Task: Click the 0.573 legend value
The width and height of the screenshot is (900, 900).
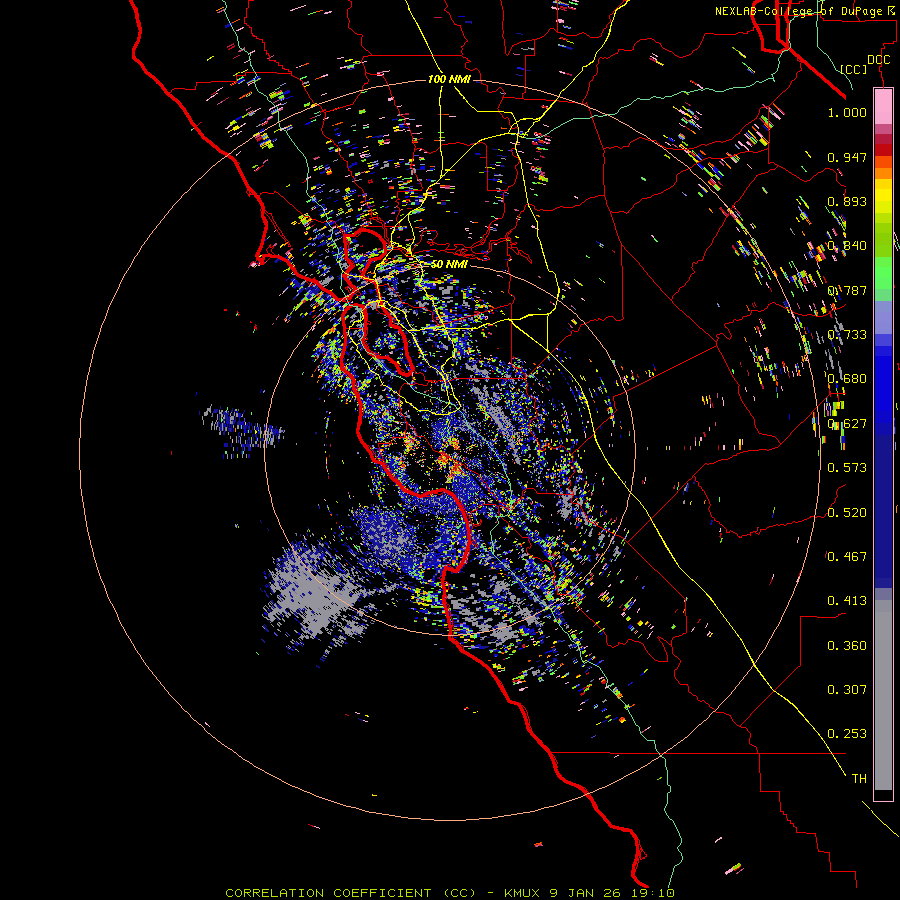Action: point(847,468)
